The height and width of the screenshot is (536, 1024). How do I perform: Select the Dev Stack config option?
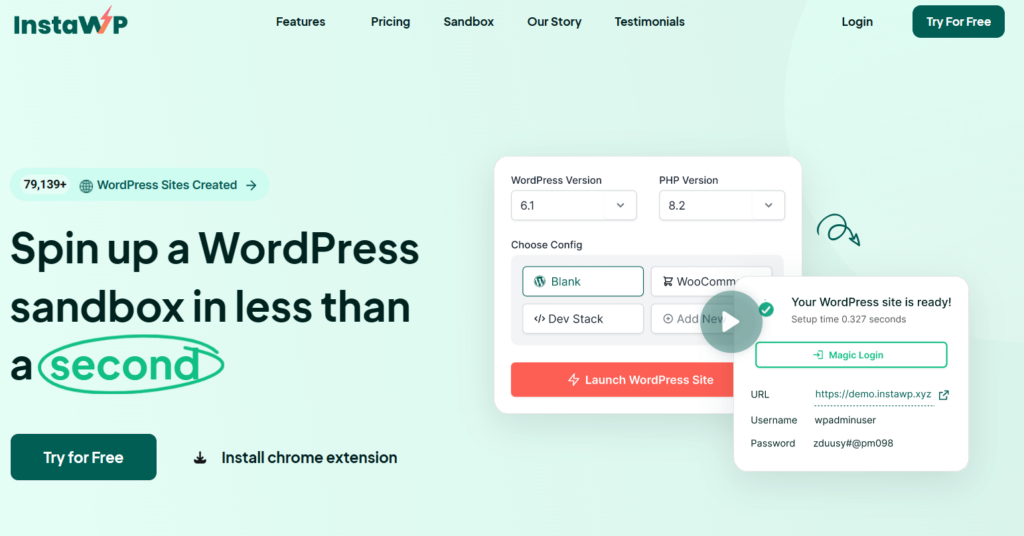coord(583,319)
